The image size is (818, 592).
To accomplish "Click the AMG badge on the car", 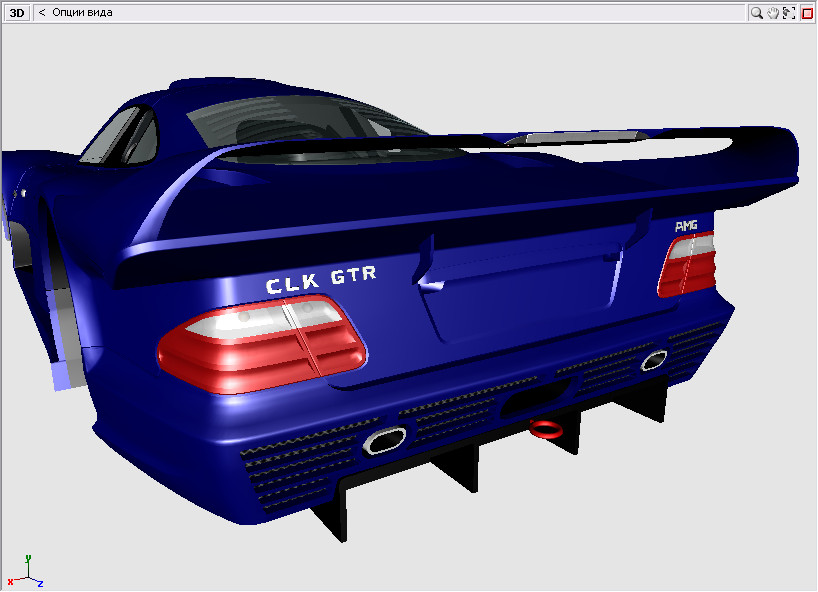I will 686,226.
